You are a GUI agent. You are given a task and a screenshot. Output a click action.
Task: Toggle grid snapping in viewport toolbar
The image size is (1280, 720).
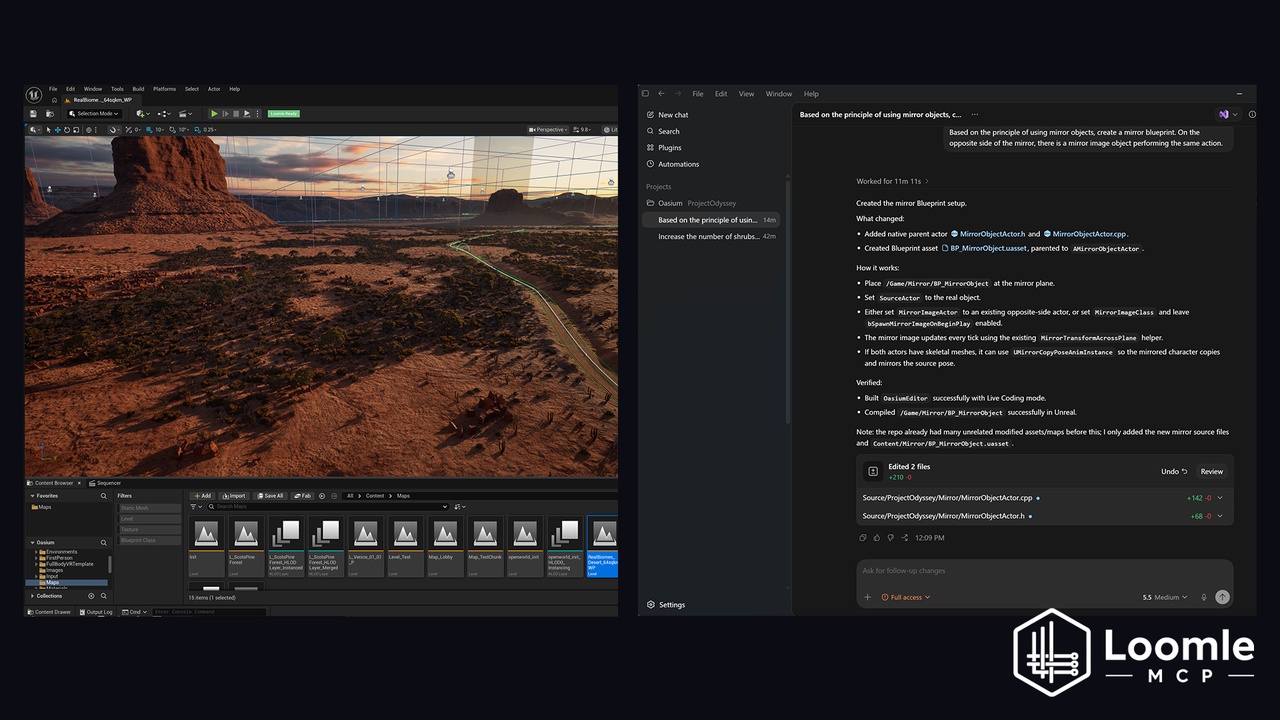click(x=149, y=130)
